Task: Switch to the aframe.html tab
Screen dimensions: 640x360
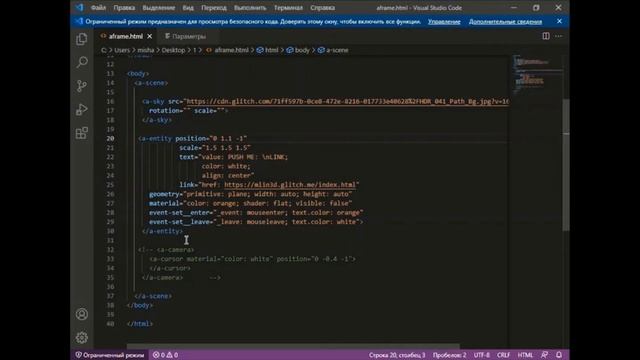Action: pyautogui.click(x=126, y=36)
